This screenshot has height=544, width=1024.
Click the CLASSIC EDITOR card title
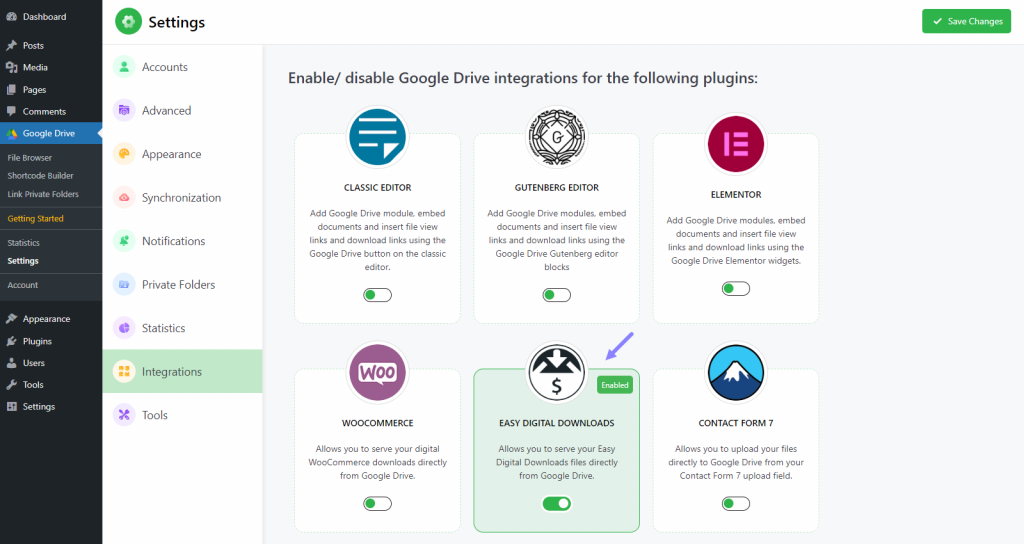377,187
